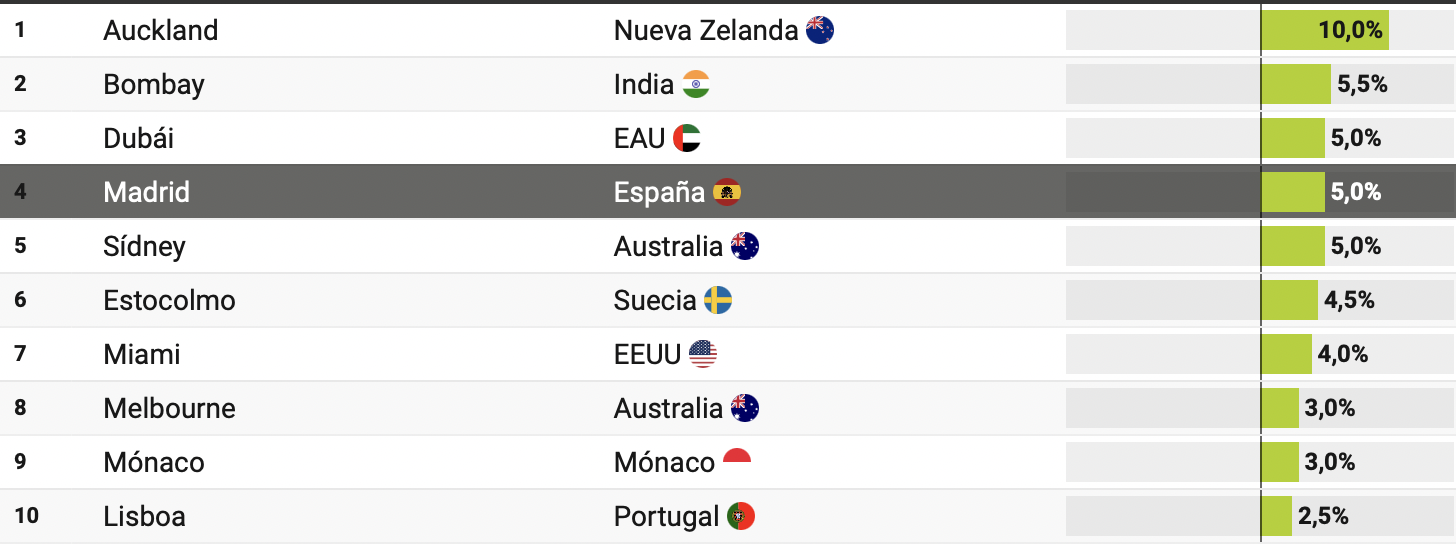Click the Spain flag icon
This screenshot has width=1456, height=544.
[x=727, y=192]
